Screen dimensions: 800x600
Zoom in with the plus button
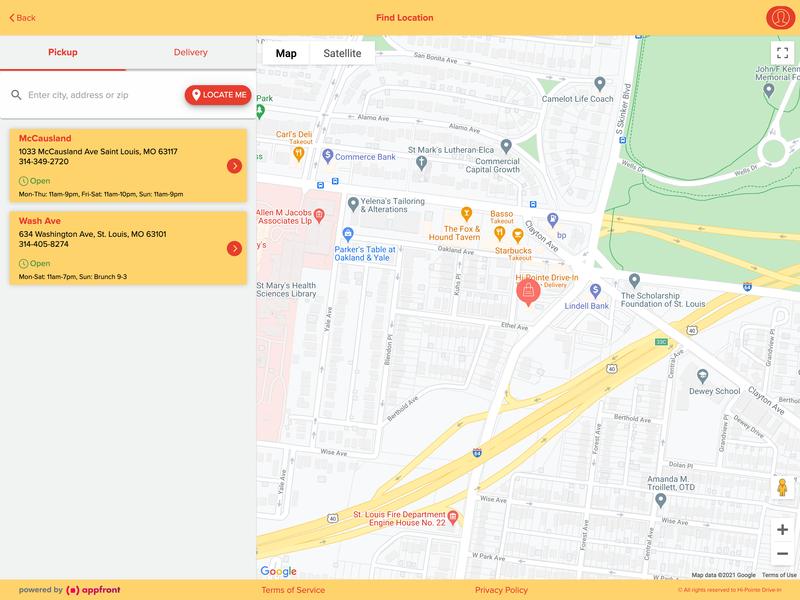point(782,530)
